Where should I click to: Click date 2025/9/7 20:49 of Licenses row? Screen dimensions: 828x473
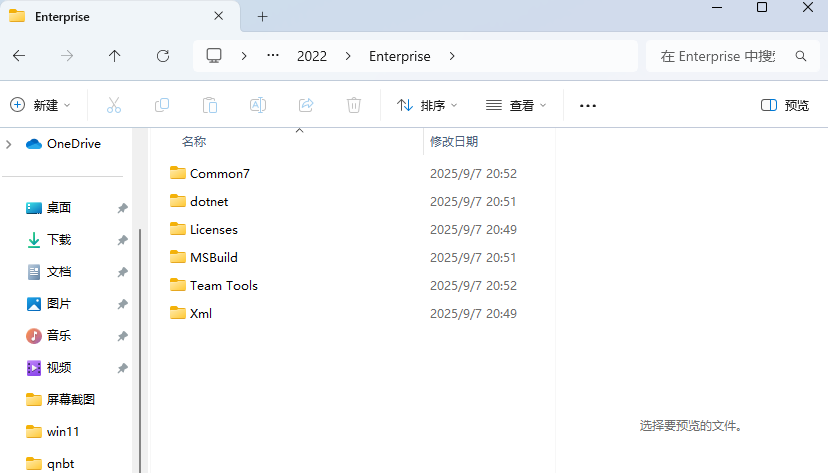473,230
